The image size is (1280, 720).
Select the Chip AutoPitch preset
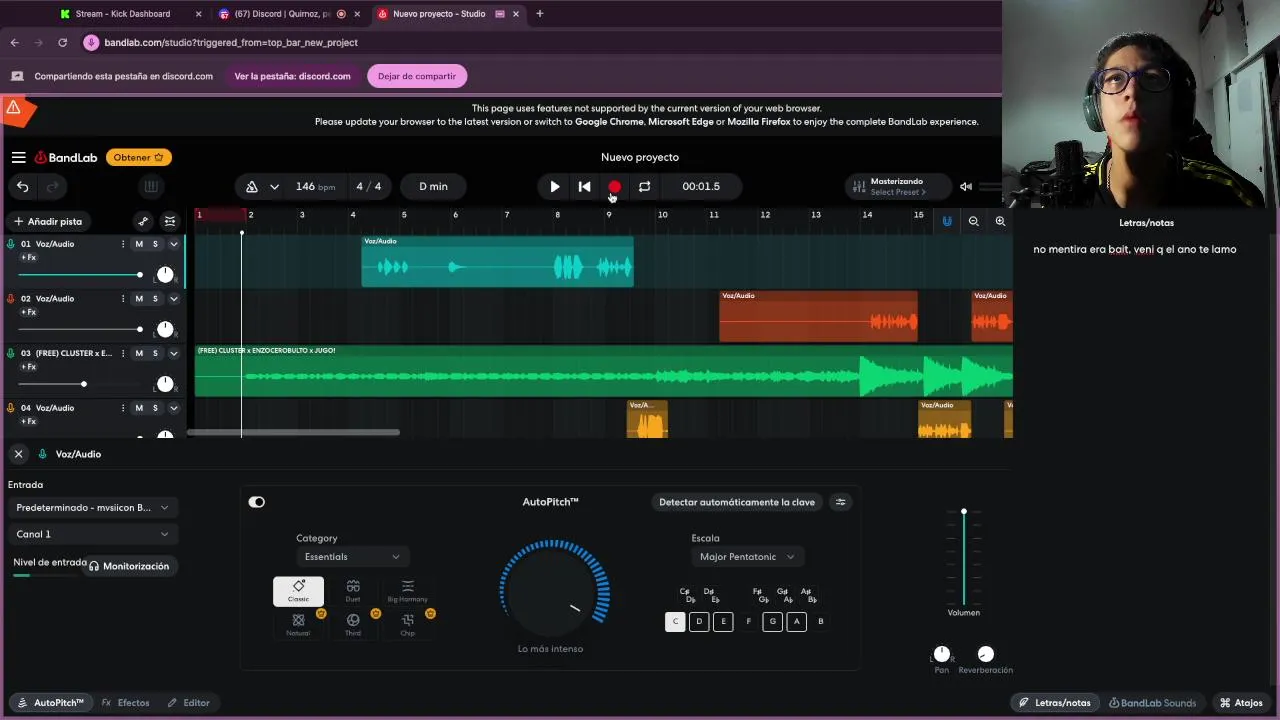407,625
